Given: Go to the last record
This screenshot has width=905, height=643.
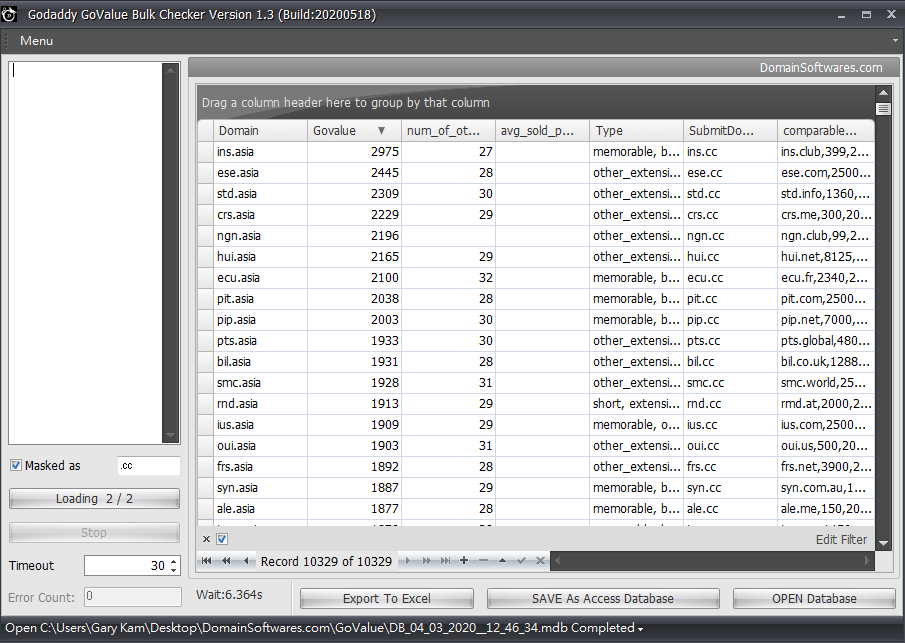Looking at the screenshot, I should point(445,560).
